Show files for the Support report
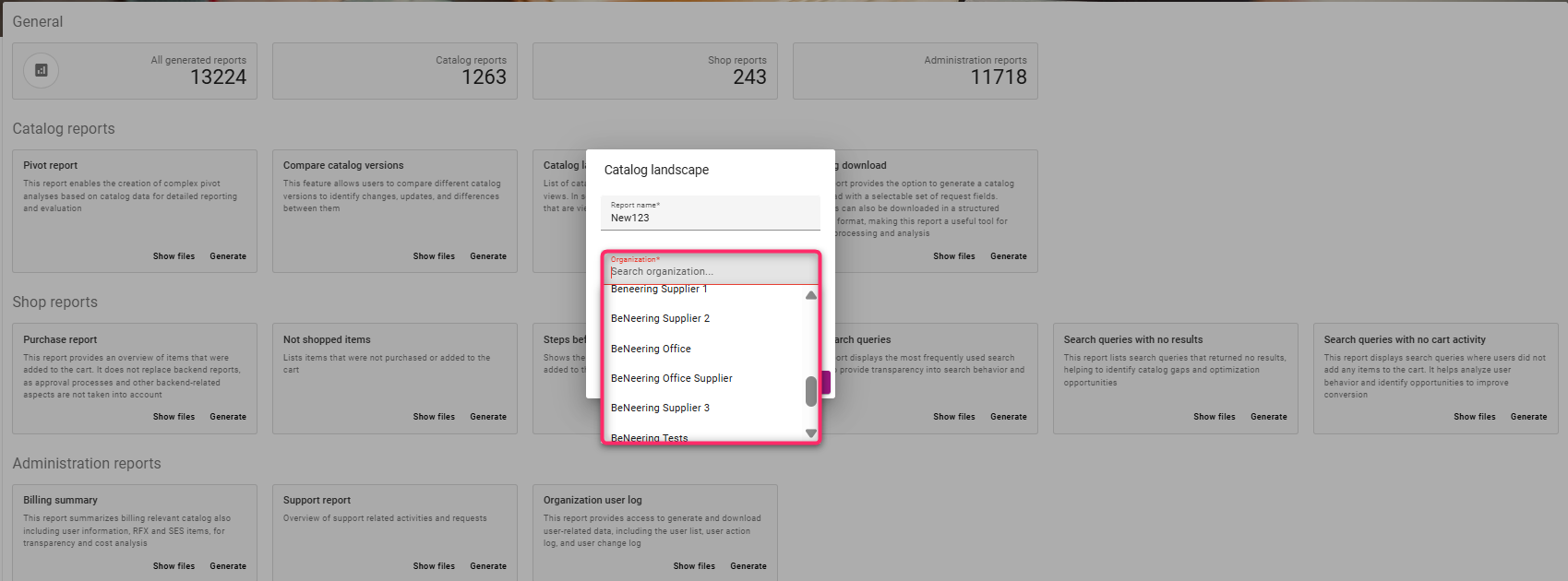Image resolution: width=1568 pixels, height=581 pixels. (x=434, y=566)
